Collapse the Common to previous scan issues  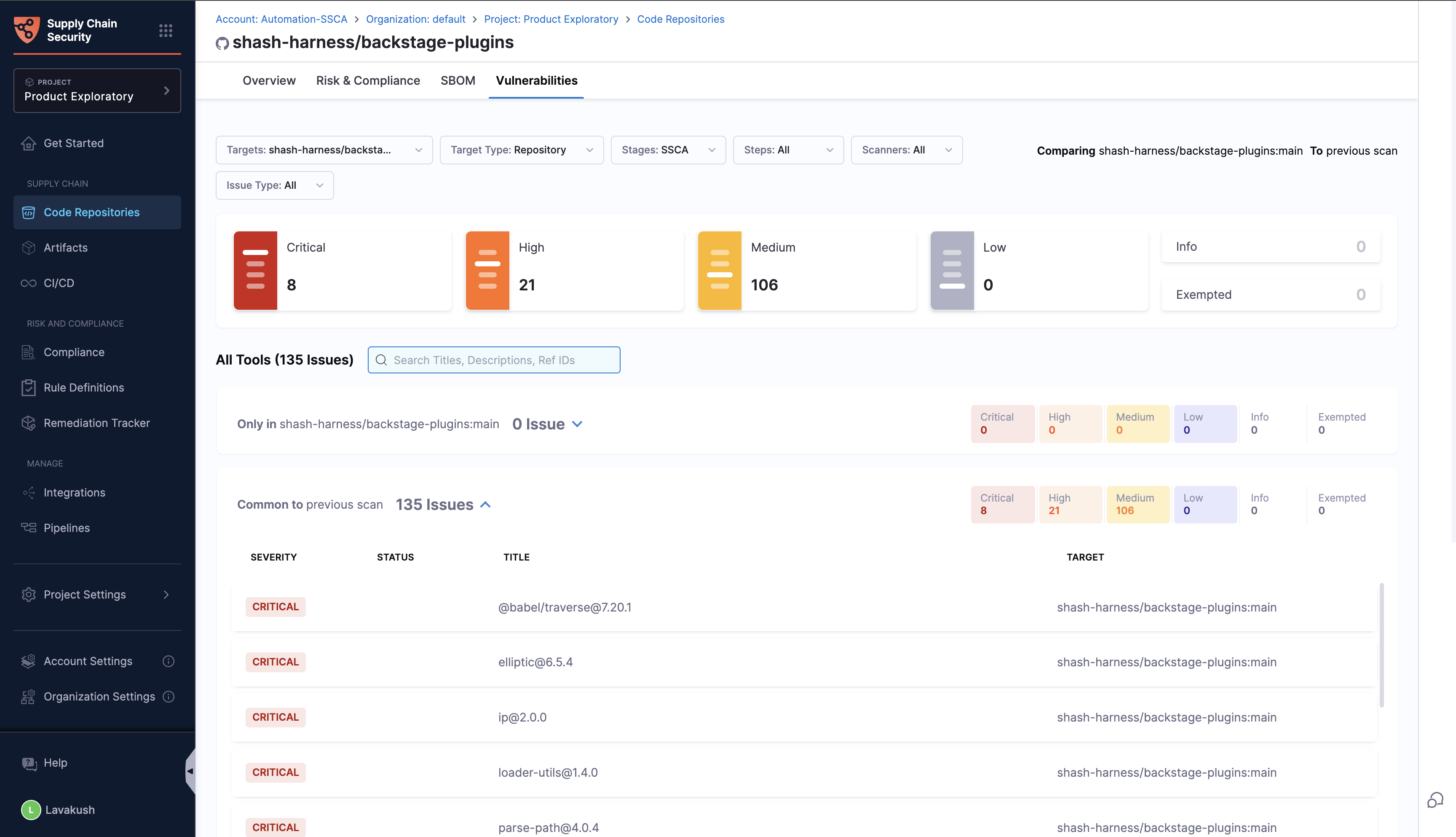(485, 505)
